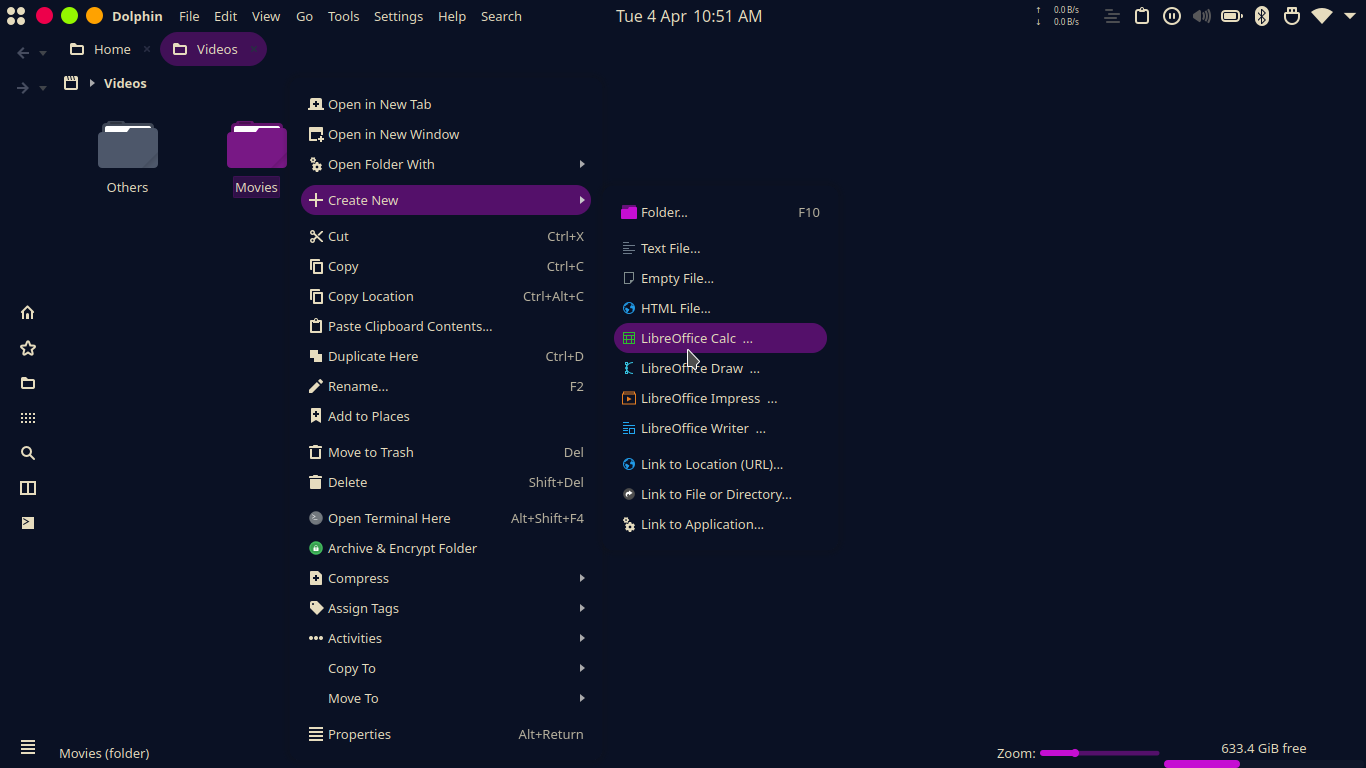Switch to the Videos tab
Viewport: 1366px width, 768px height.
click(x=213, y=49)
